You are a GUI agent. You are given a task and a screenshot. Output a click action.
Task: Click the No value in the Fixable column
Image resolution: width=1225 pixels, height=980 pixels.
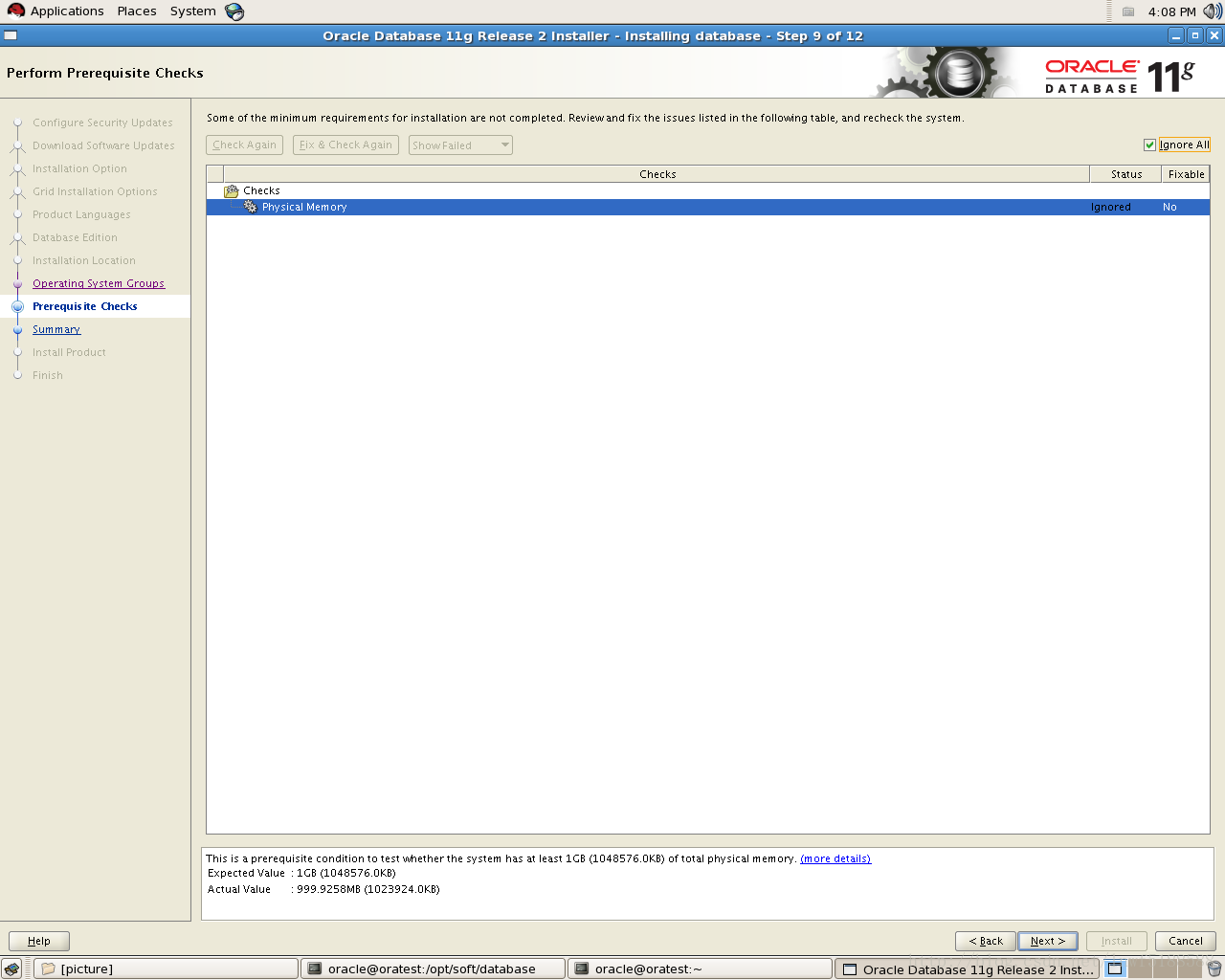(1169, 207)
